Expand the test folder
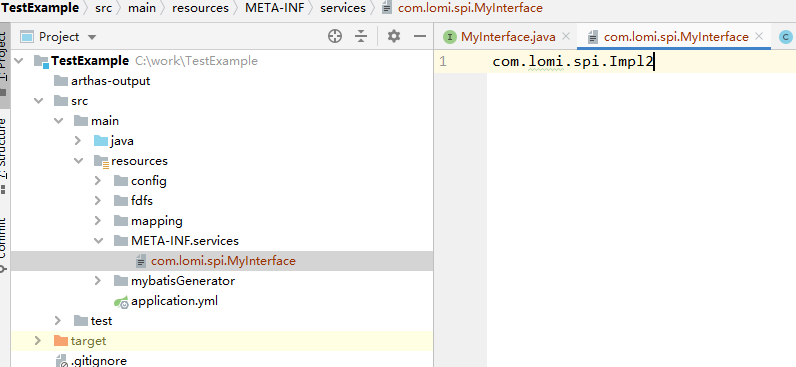The height and width of the screenshot is (367, 796). pyautogui.click(x=58, y=321)
